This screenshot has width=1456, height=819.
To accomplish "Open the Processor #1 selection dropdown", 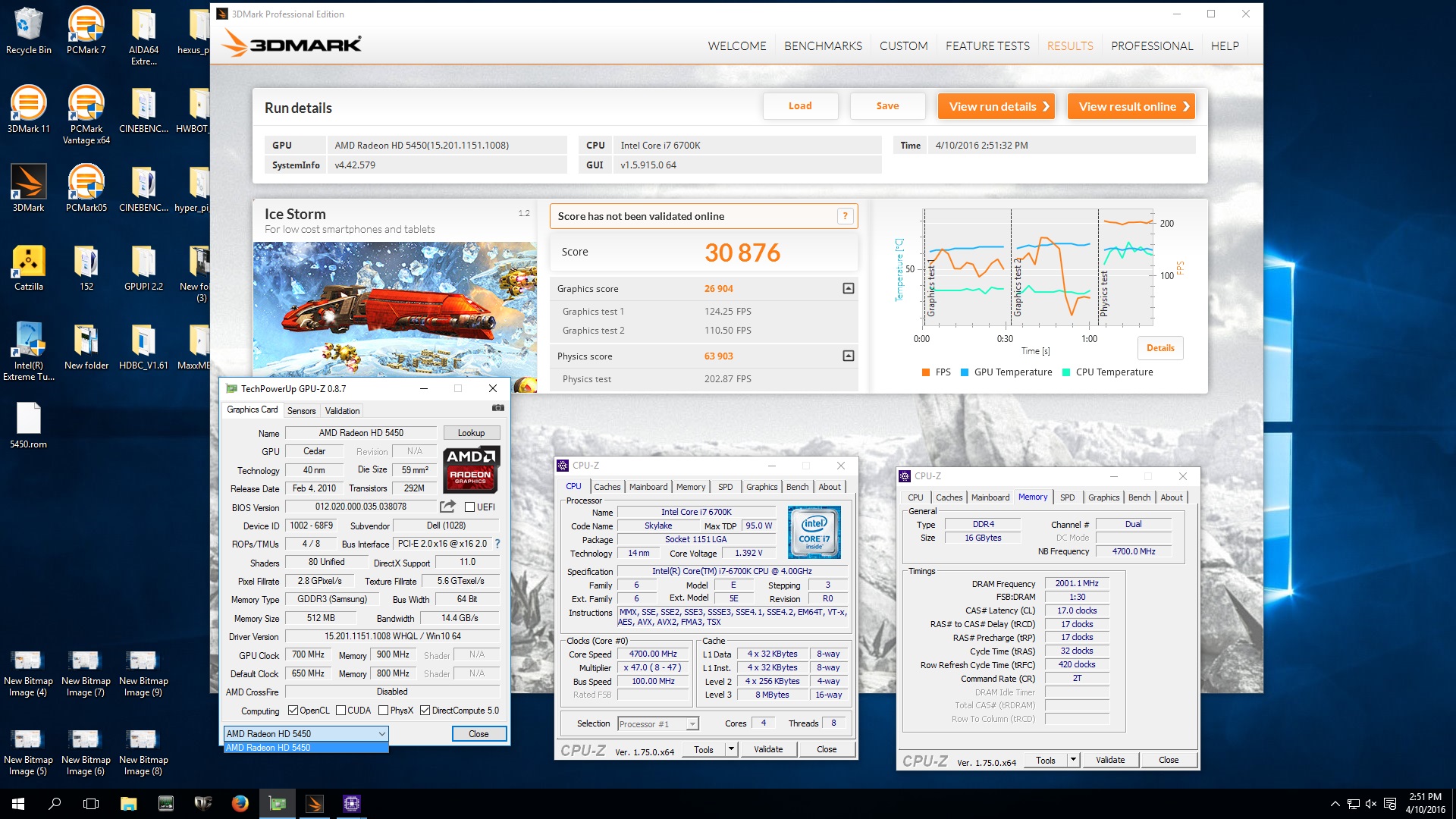I will pos(657,724).
